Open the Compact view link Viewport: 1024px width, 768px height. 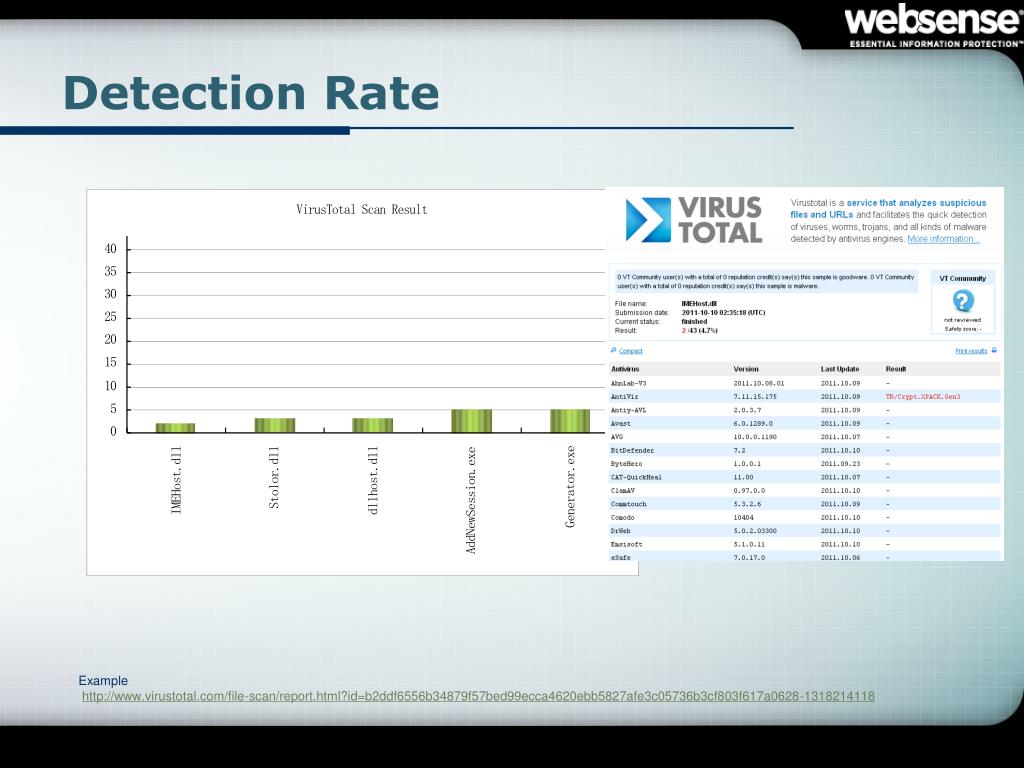coord(631,351)
